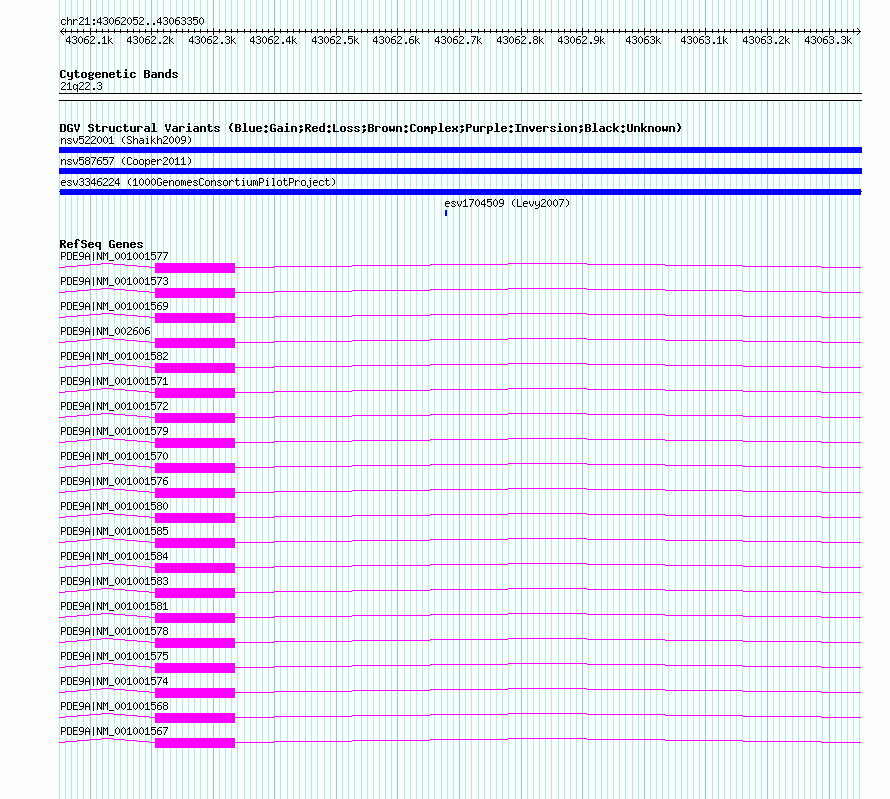Click the PDE9A|NM_001001580 transcript label
The width and height of the screenshot is (890, 799).
click(x=114, y=506)
